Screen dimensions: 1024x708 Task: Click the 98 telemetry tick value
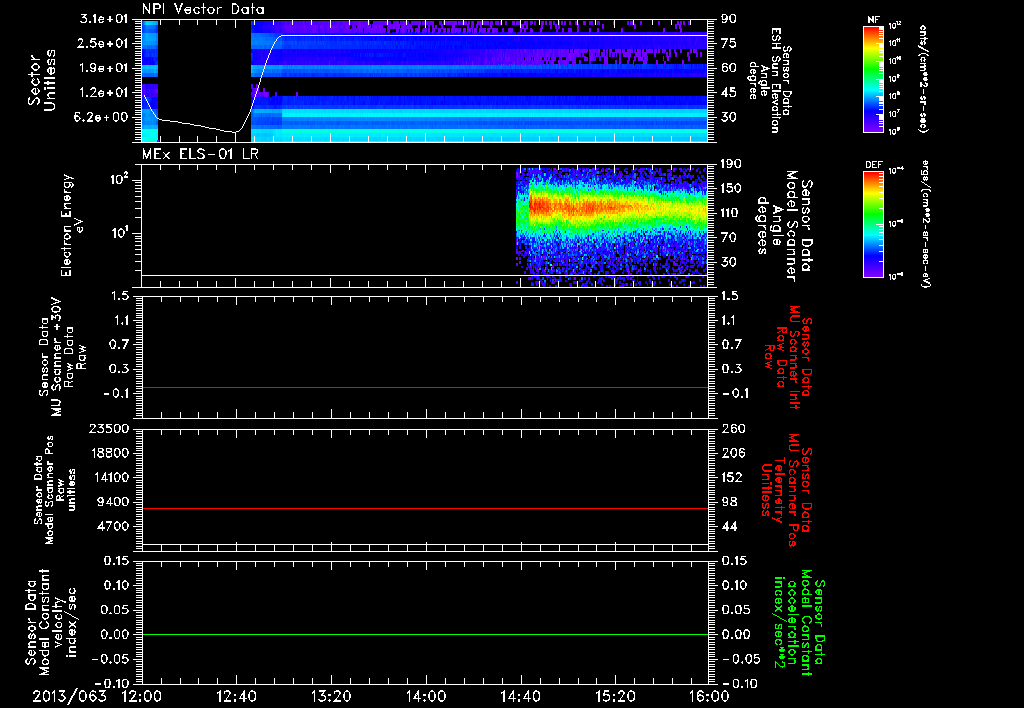pyautogui.click(x=728, y=502)
